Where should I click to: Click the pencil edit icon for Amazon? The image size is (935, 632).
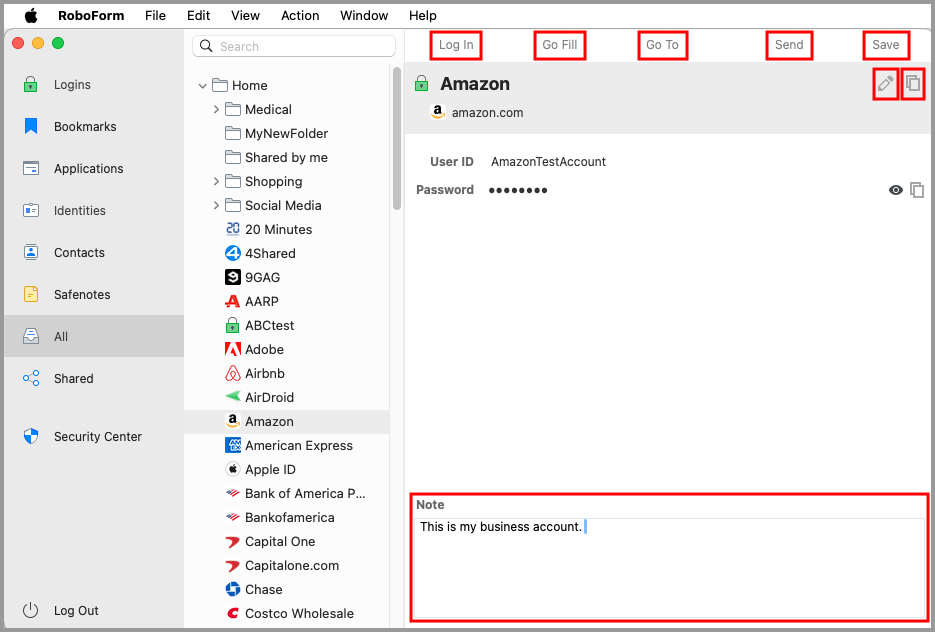pyautogui.click(x=885, y=84)
